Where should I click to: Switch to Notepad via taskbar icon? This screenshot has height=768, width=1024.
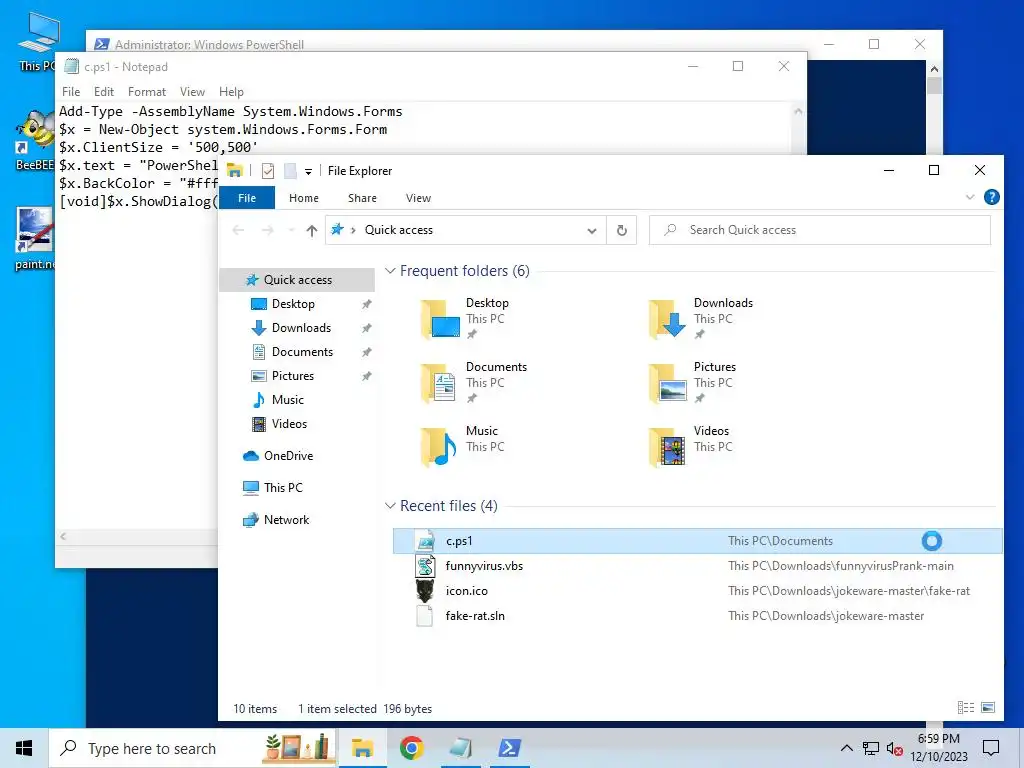460,748
